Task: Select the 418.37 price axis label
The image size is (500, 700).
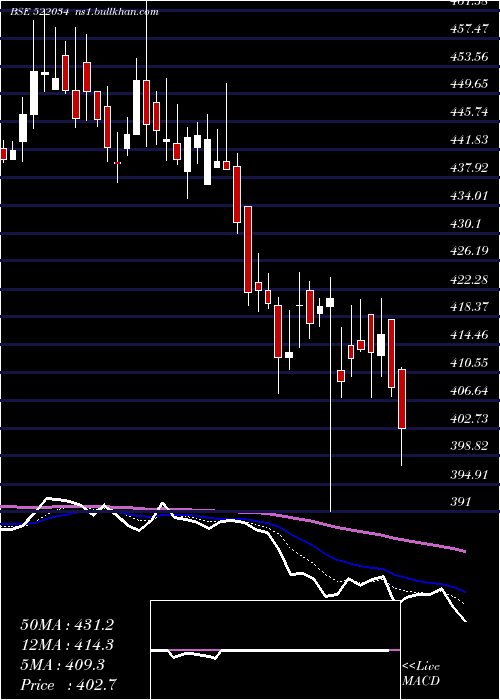Action: pyautogui.click(x=469, y=307)
